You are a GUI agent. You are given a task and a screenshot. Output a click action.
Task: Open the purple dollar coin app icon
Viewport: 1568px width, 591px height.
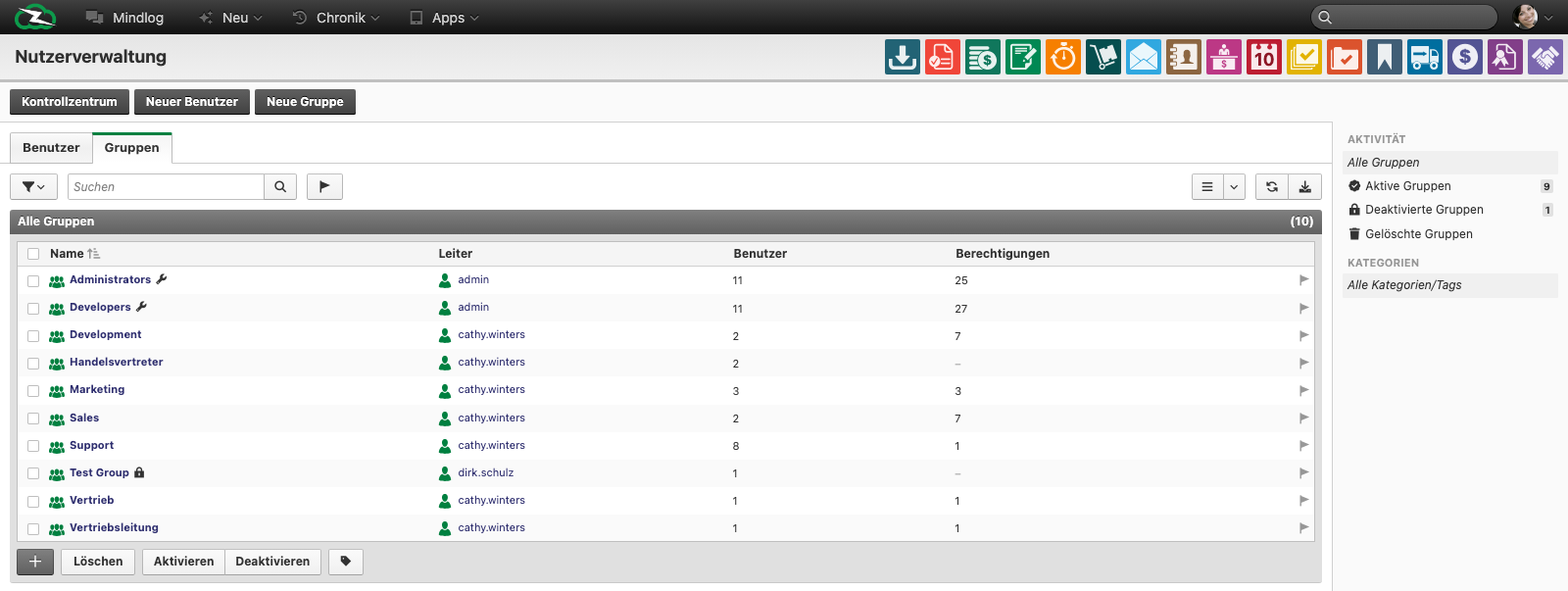pyautogui.click(x=1464, y=57)
